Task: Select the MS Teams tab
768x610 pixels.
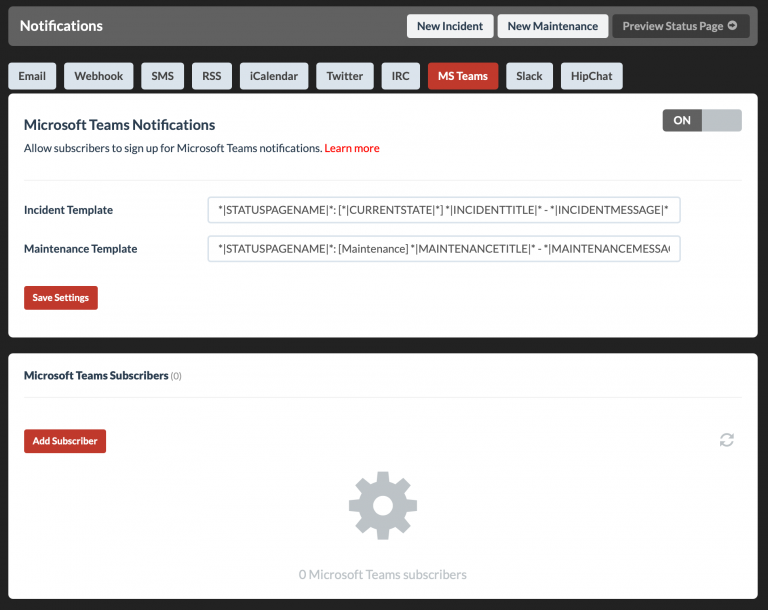Action: (463, 76)
